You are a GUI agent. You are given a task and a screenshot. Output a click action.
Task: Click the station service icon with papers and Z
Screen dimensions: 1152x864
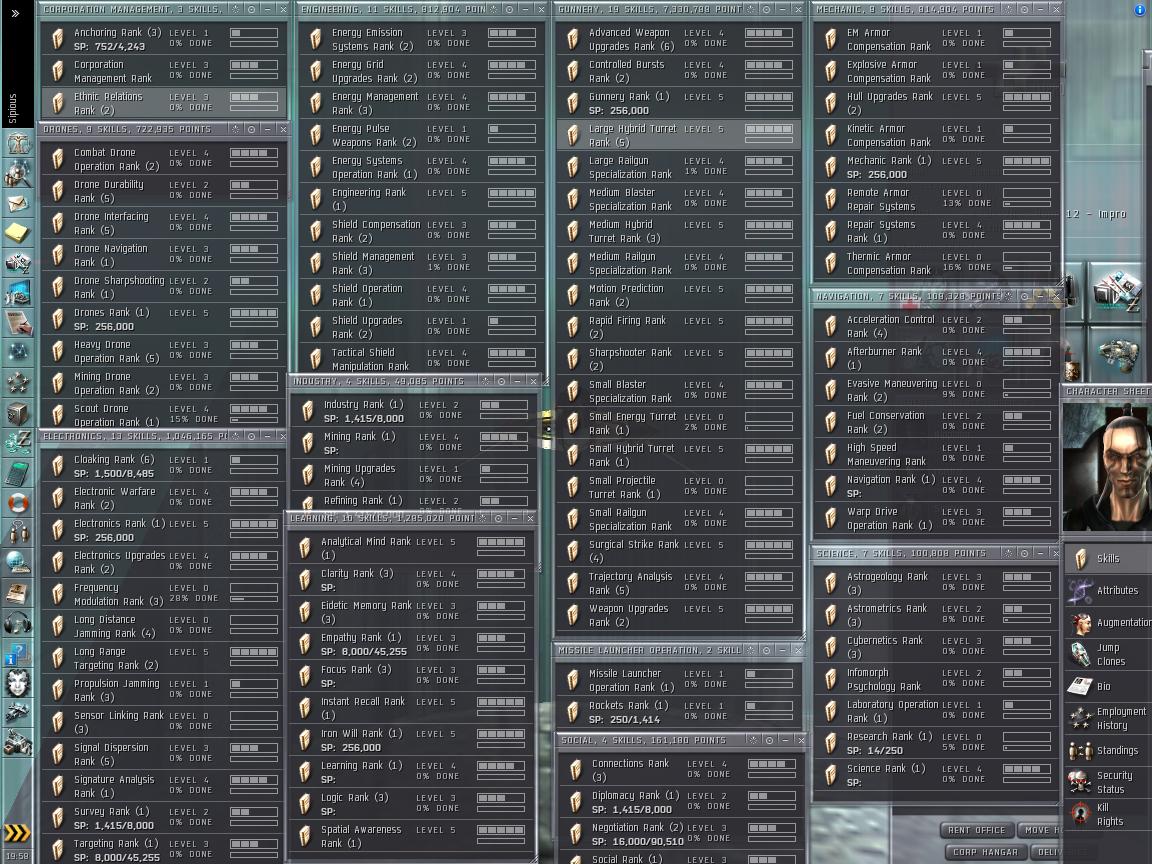coord(1117,292)
